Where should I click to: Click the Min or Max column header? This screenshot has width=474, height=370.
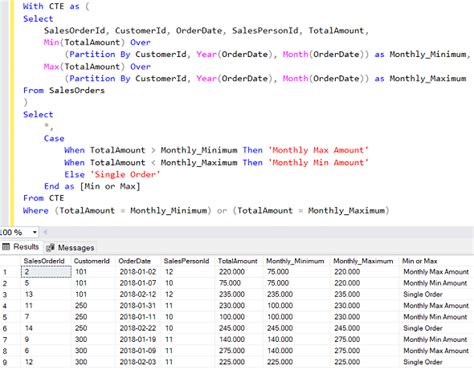point(420,261)
